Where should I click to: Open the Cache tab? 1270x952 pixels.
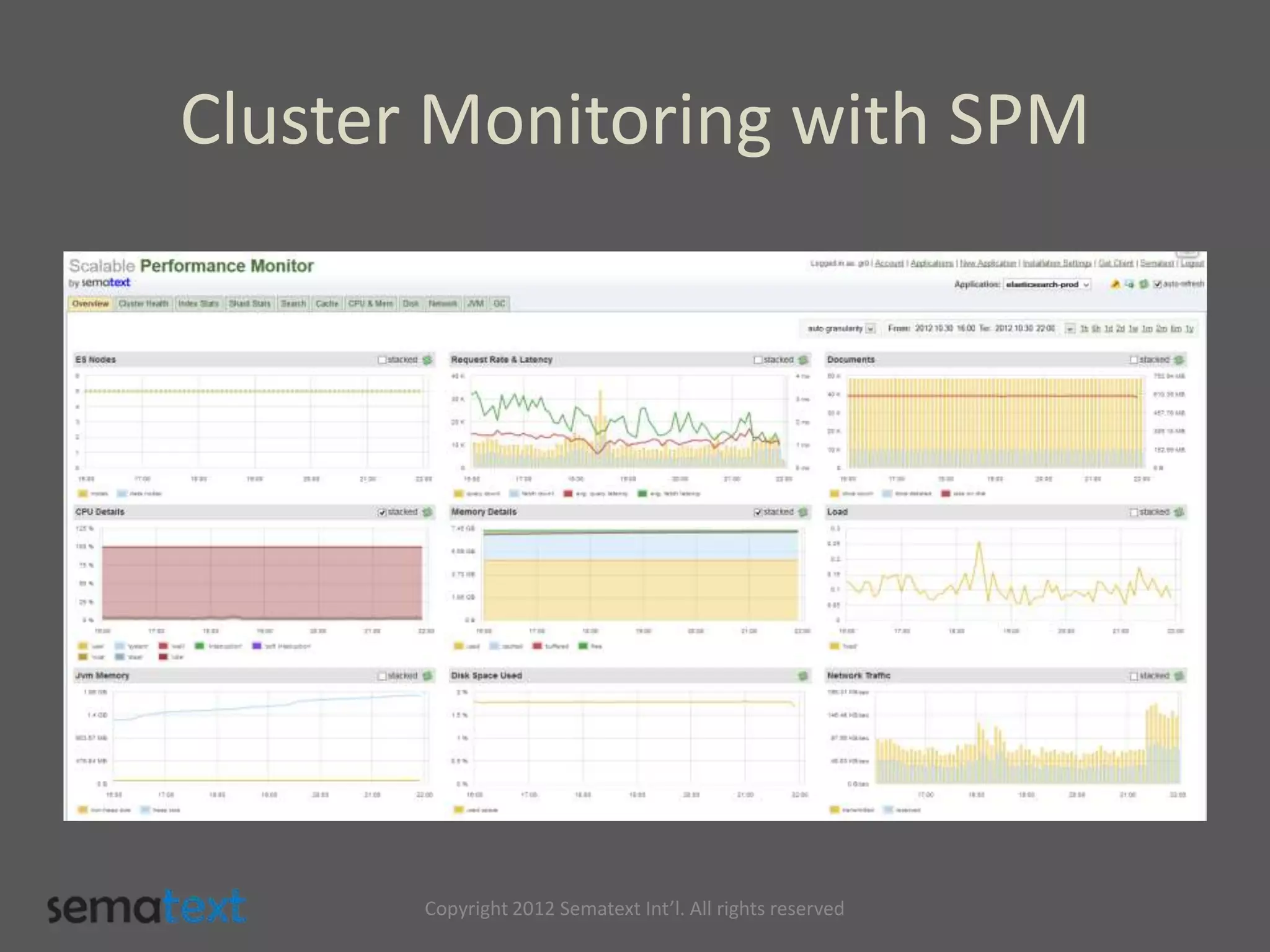pos(327,304)
